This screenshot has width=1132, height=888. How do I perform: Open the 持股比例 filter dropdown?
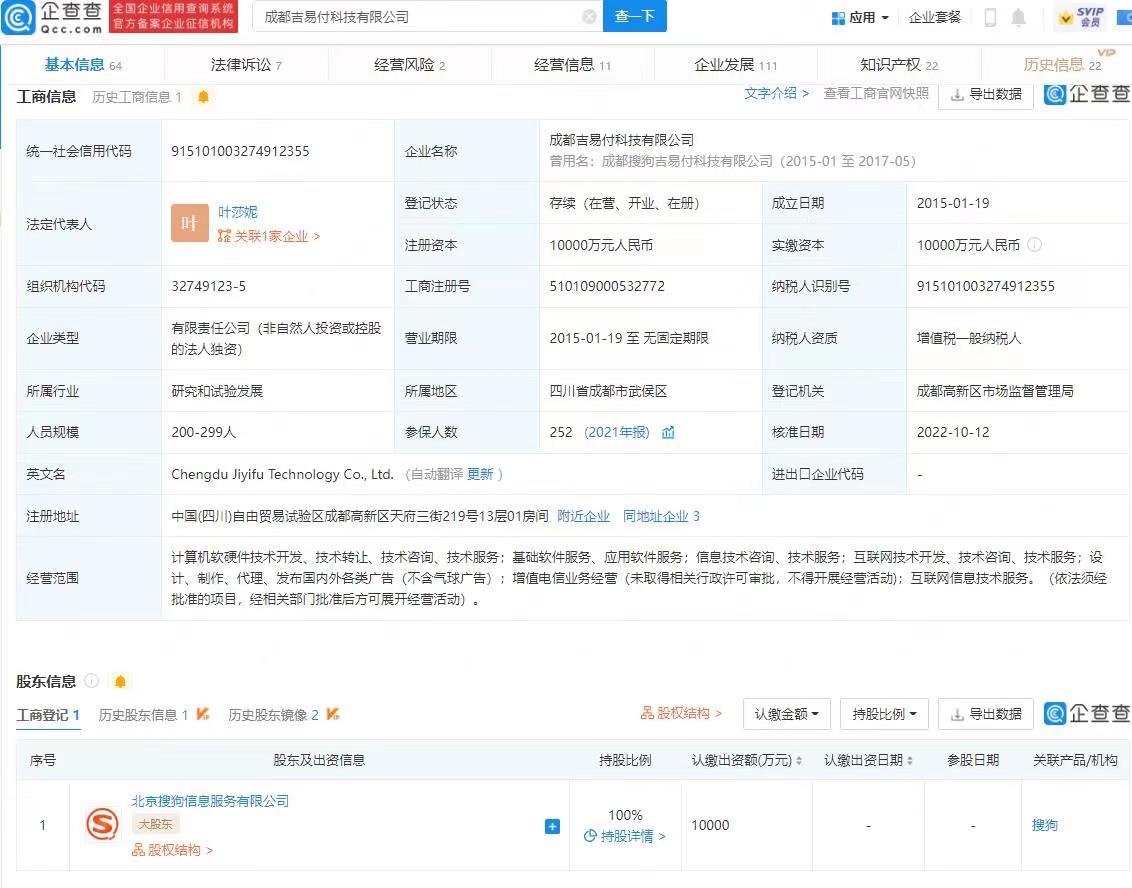pos(884,714)
